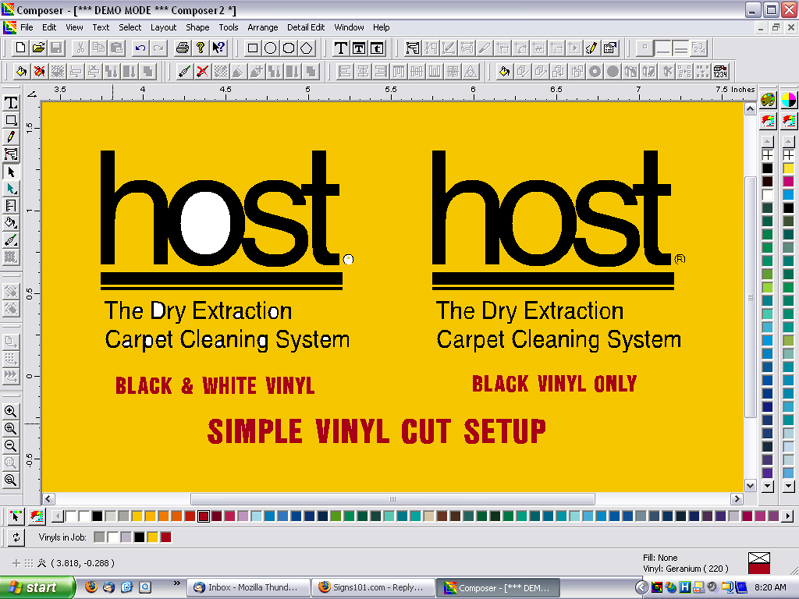The image size is (799, 599).
Task: Choose the polygon shape tool
Action: [306, 48]
